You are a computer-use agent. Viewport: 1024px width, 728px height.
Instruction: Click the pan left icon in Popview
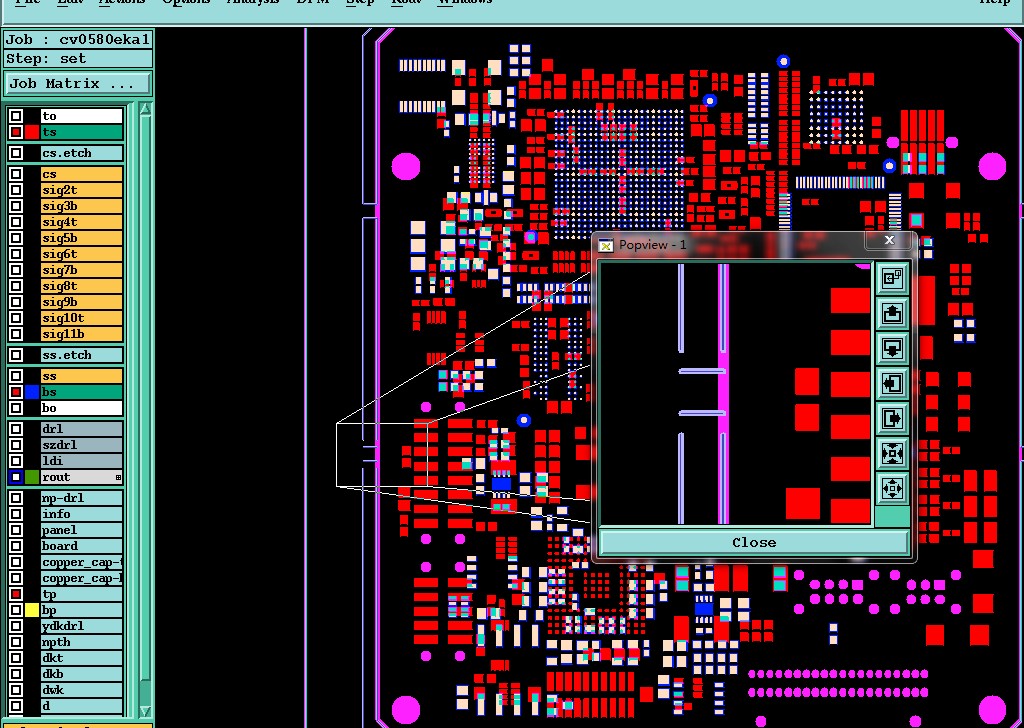click(892, 383)
